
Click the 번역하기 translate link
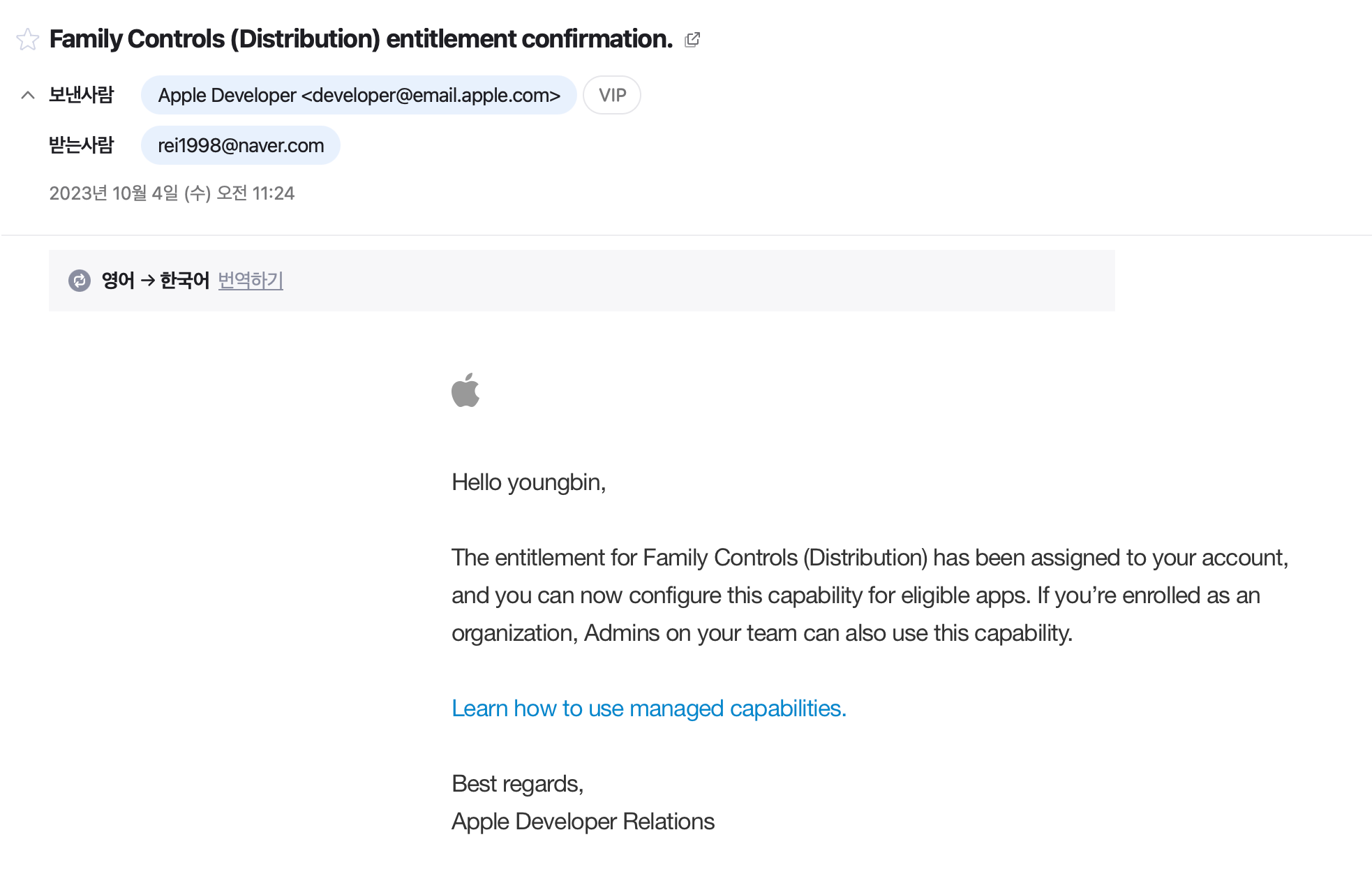click(251, 281)
